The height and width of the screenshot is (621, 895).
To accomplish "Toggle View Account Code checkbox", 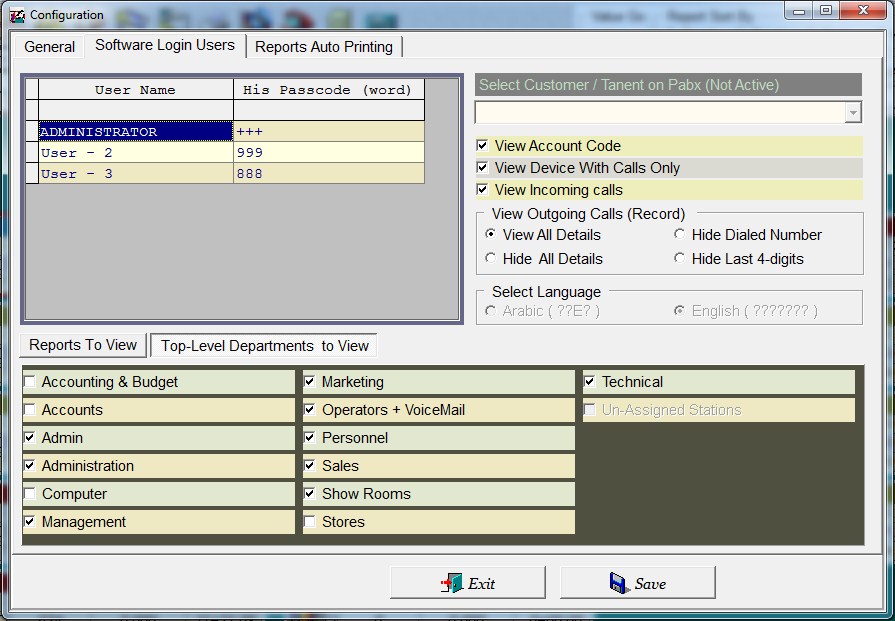I will point(482,146).
